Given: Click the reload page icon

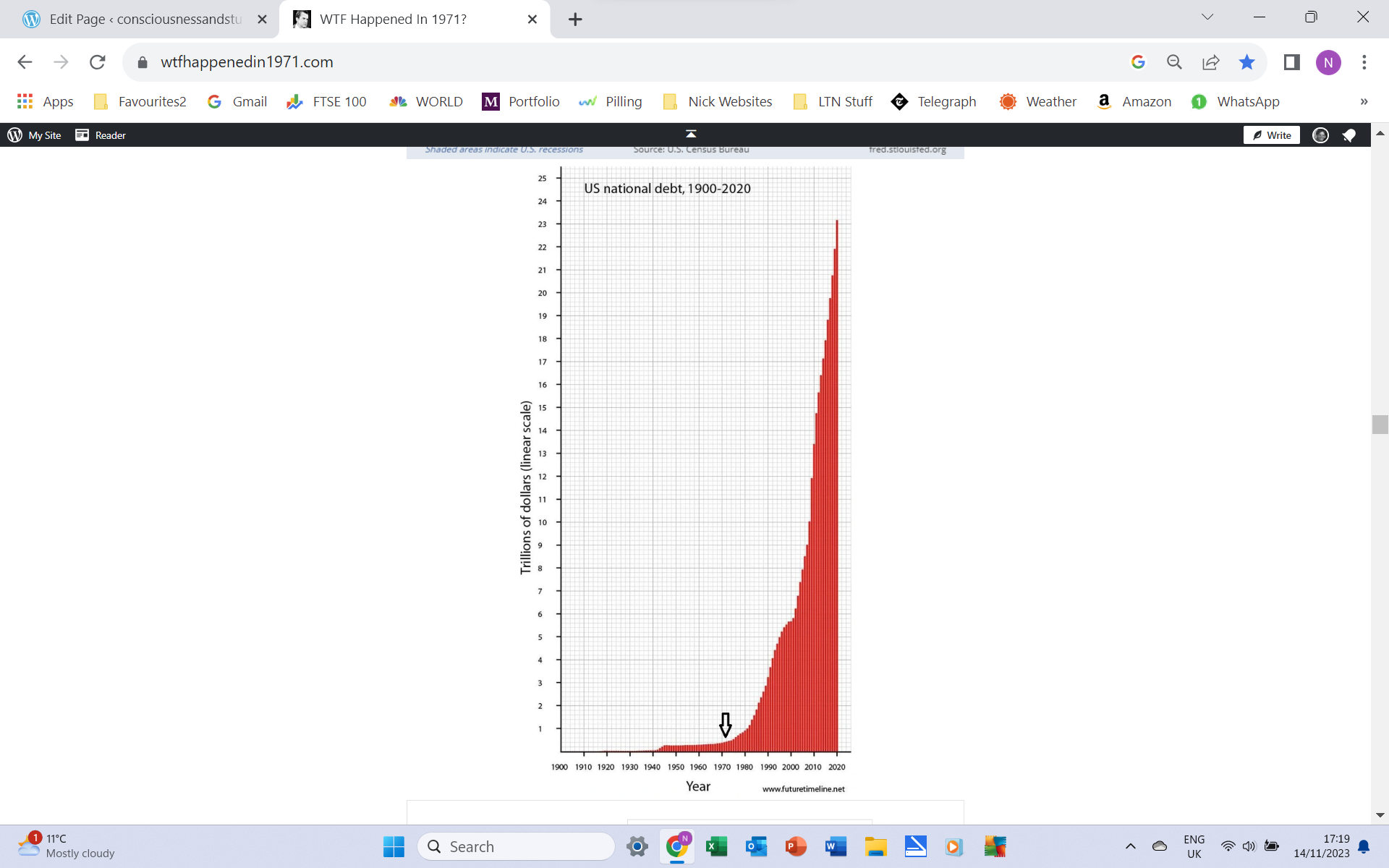Looking at the screenshot, I should point(98,62).
